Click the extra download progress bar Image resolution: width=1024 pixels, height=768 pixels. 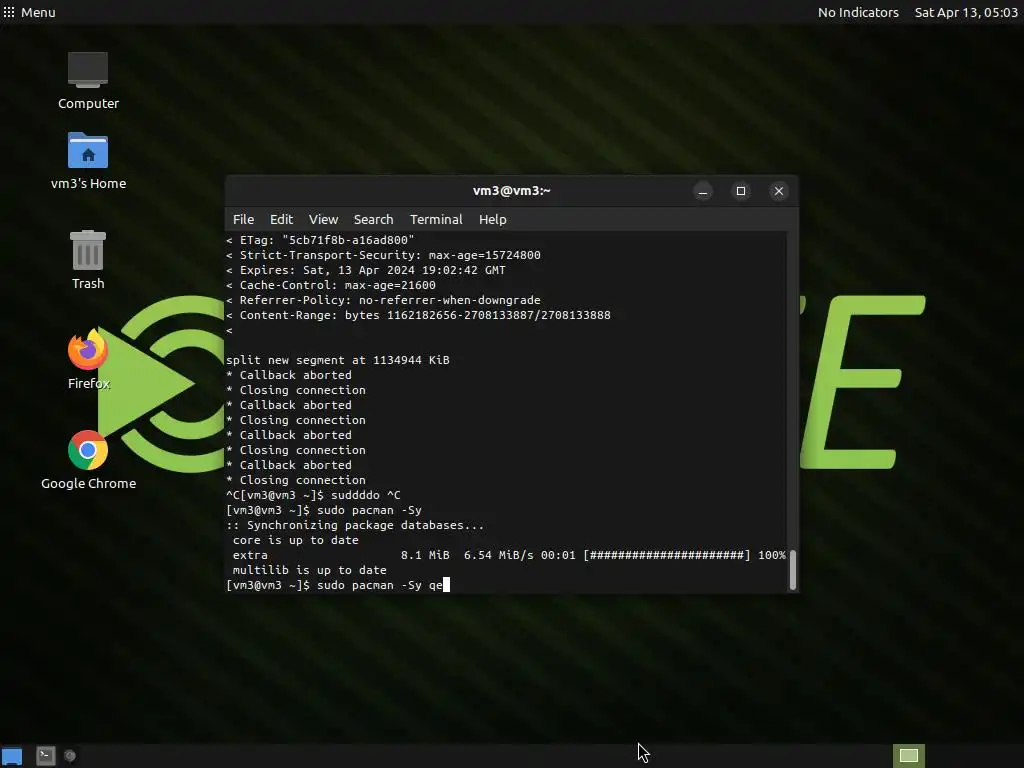(667, 555)
